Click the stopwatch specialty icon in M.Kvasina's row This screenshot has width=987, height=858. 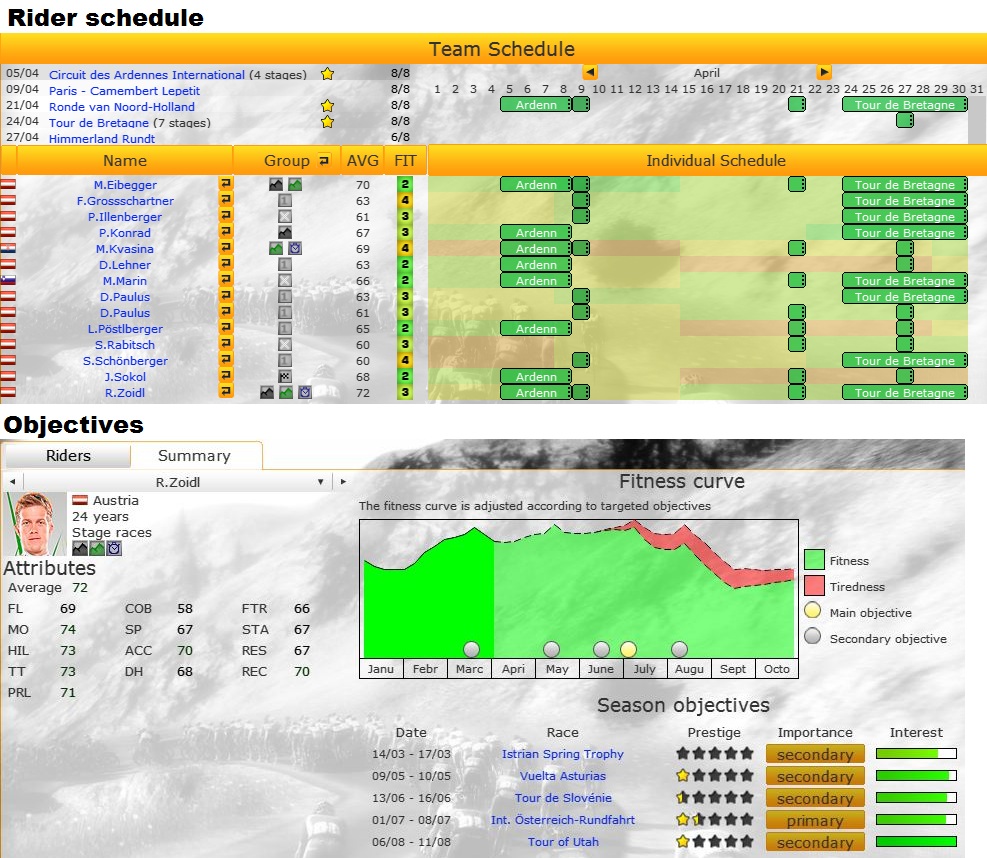(295, 249)
